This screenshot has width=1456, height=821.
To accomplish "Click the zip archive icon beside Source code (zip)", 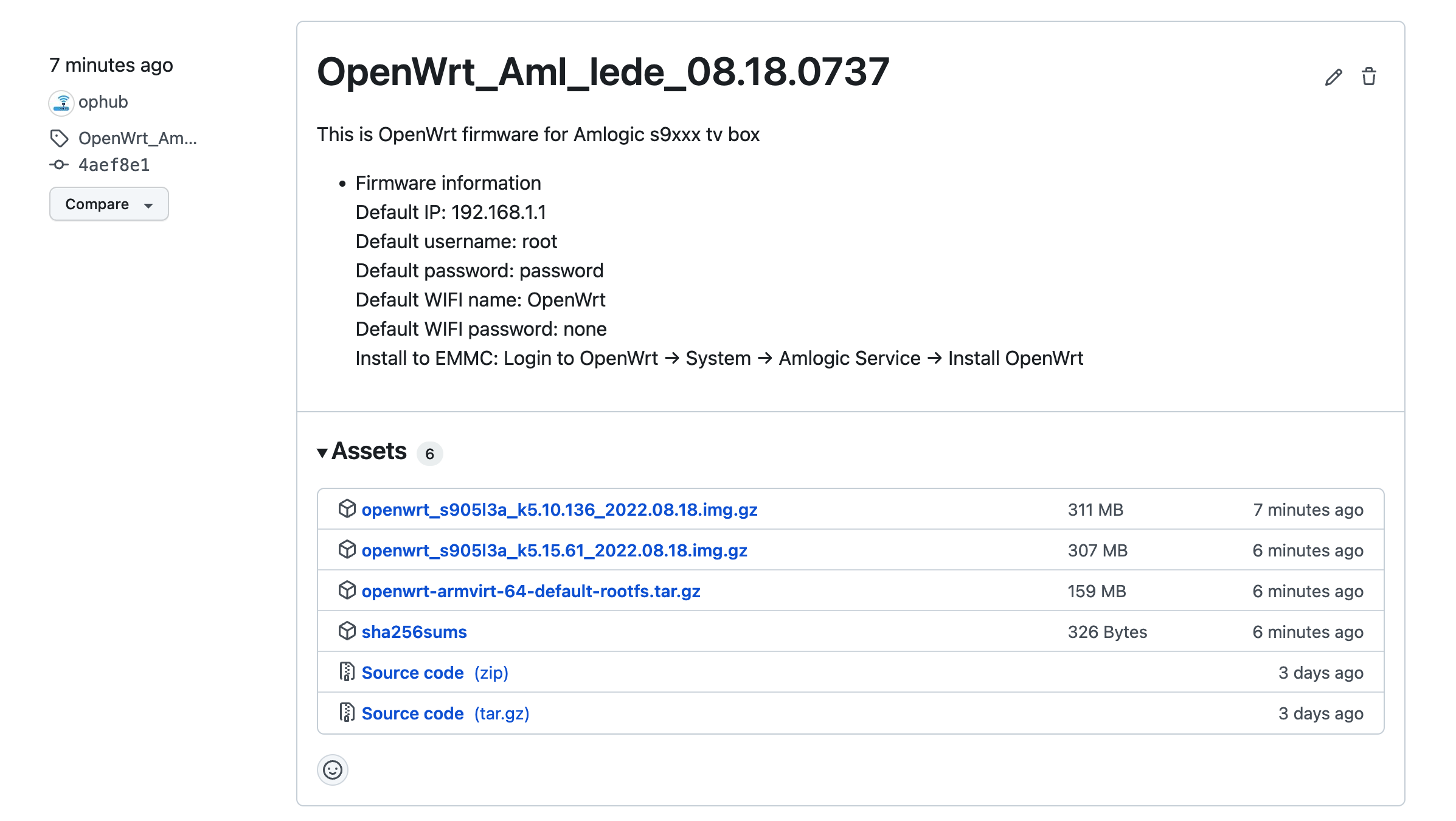I will click(347, 672).
